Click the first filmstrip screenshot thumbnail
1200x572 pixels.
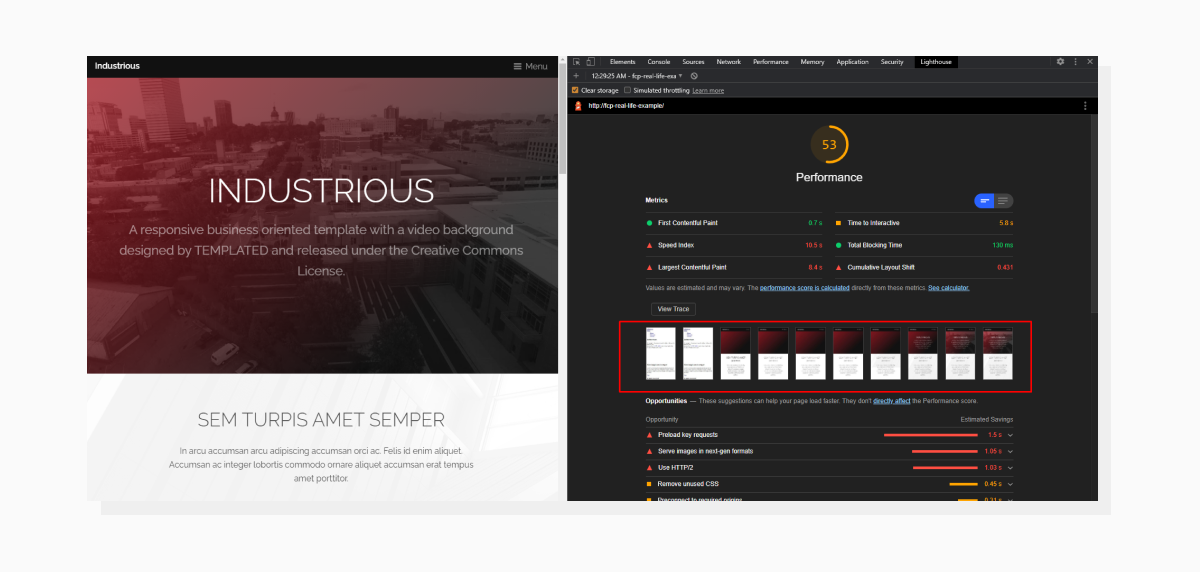pos(660,354)
